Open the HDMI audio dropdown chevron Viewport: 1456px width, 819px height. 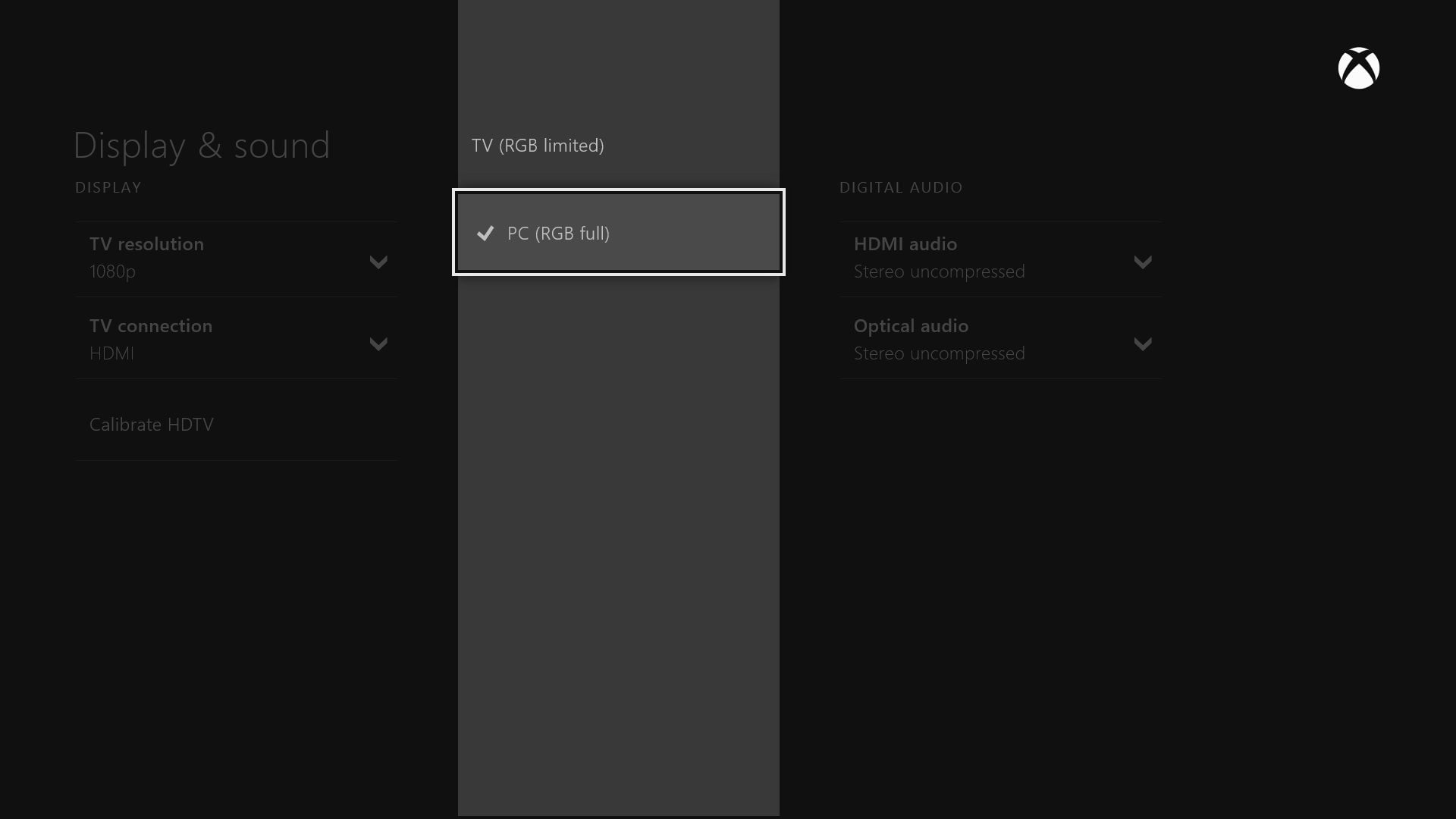pyautogui.click(x=1142, y=262)
